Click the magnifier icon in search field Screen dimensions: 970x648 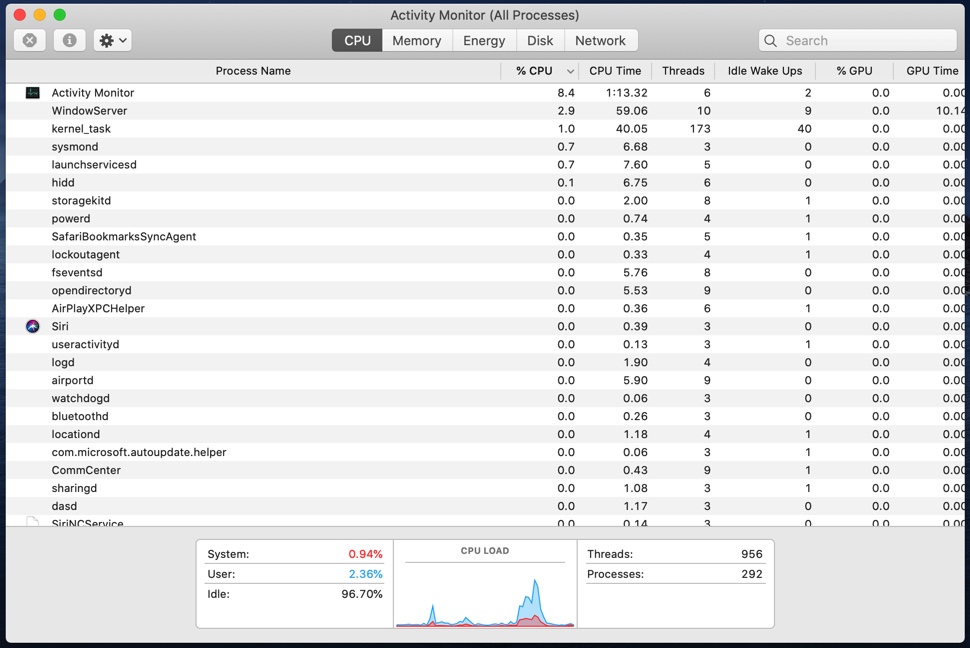[770, 41]
